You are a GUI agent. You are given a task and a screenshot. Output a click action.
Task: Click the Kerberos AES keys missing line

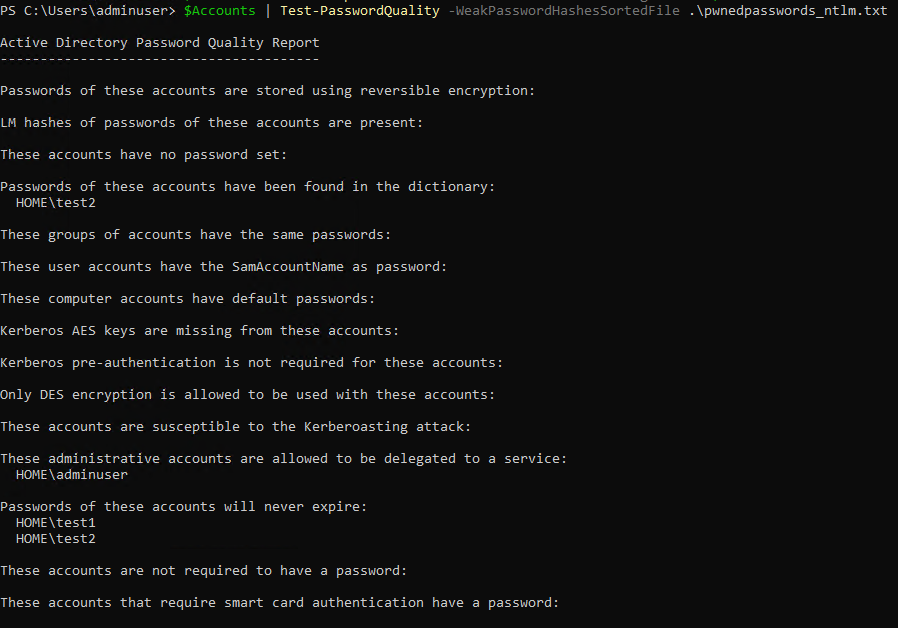(x=199, y=330)
